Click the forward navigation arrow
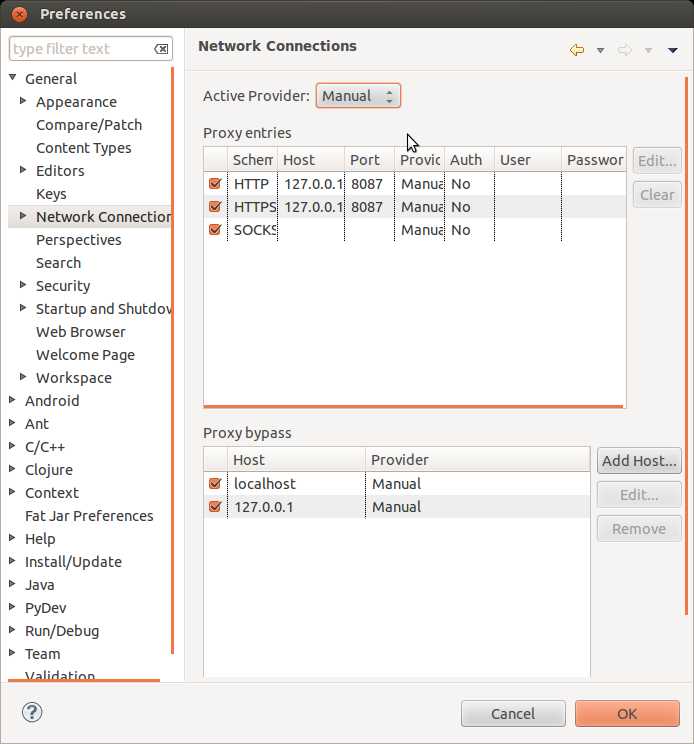 point(624,50)
